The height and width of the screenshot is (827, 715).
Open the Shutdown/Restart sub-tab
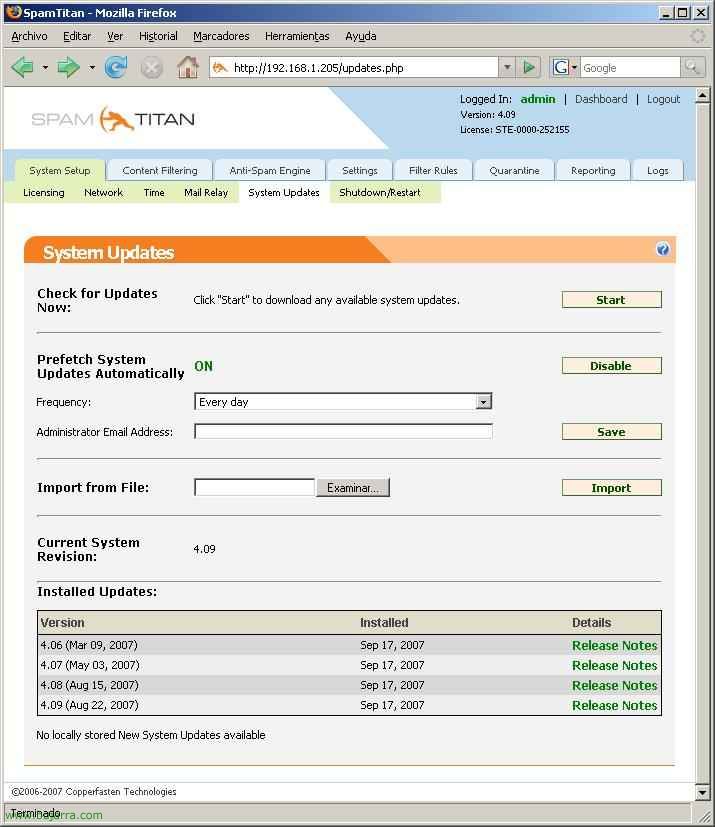point(380,193)
